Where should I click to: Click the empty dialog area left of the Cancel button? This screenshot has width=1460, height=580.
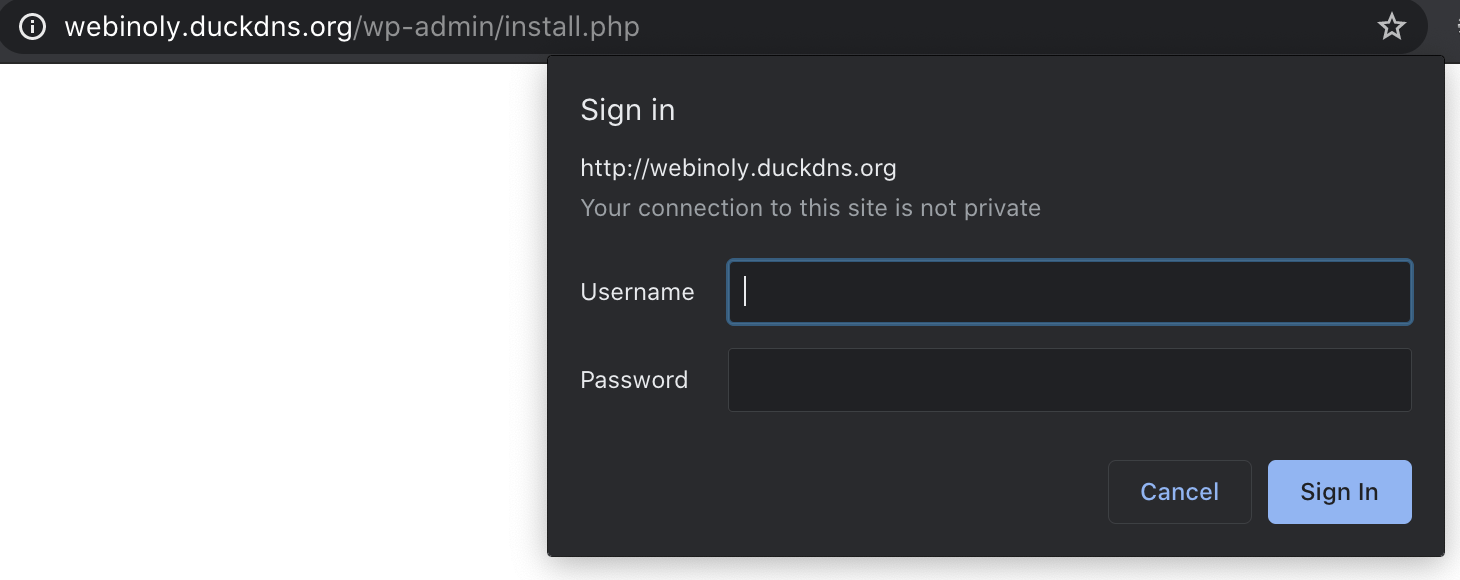pos(830,492)
